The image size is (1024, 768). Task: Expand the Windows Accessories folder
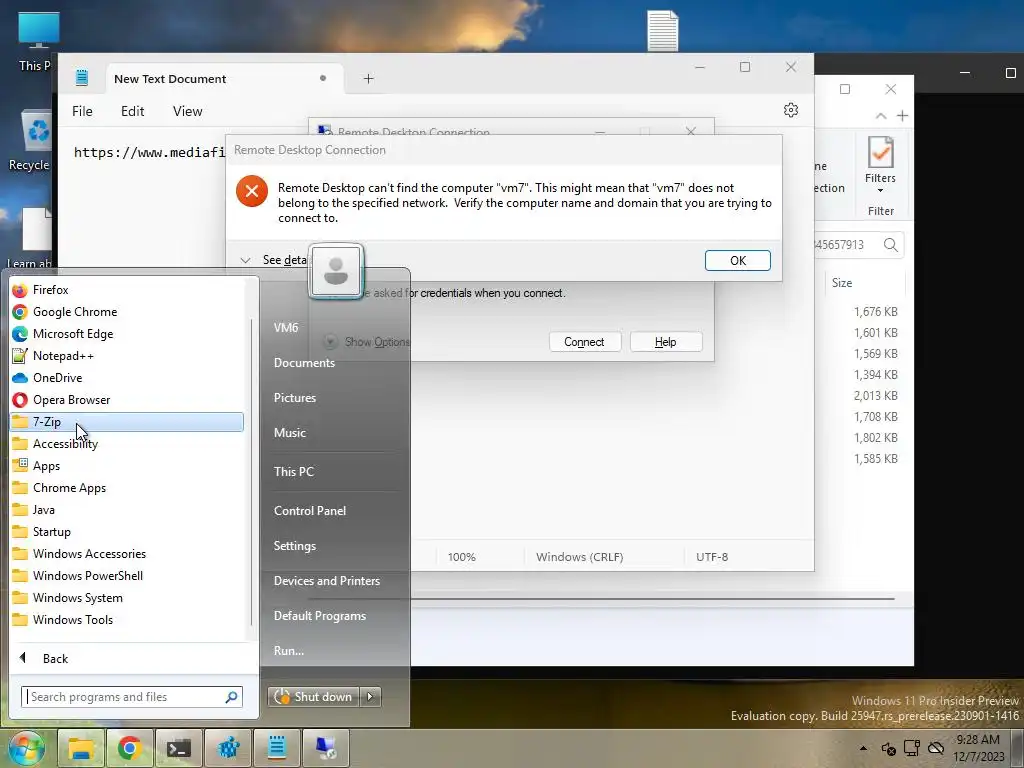click(x=127, y=554)
